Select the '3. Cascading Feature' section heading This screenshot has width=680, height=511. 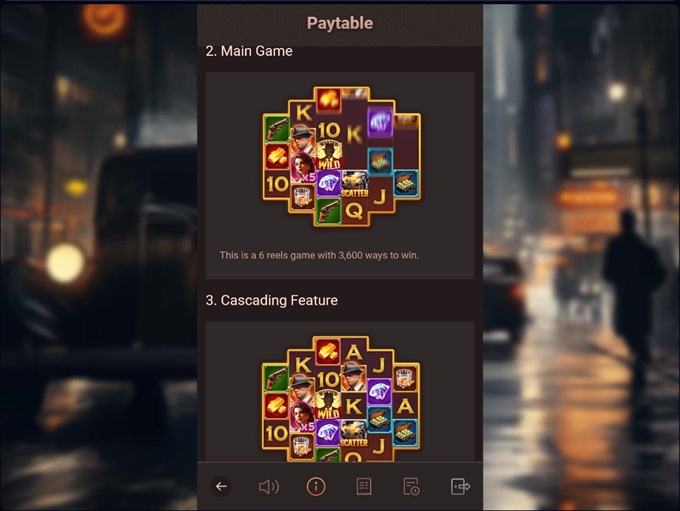pos(271,300)
